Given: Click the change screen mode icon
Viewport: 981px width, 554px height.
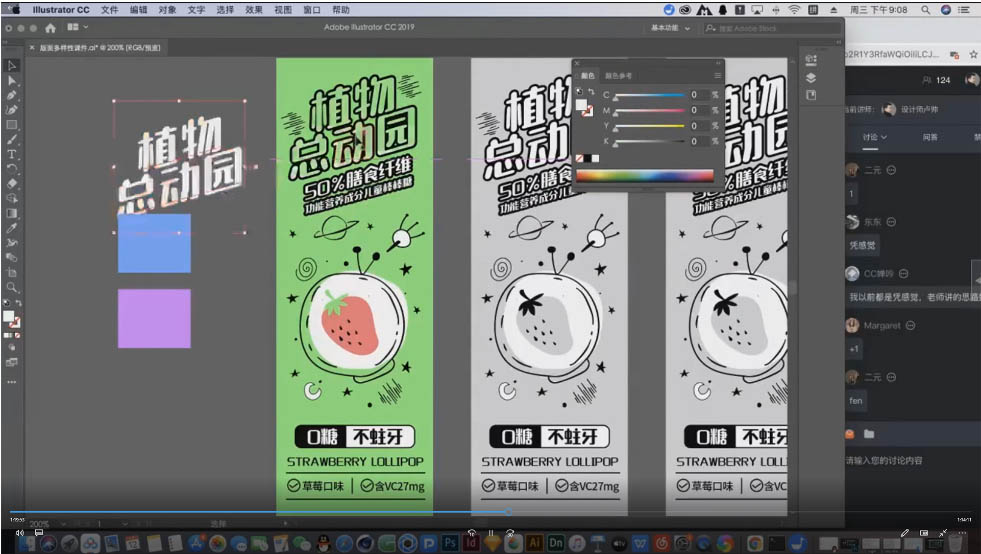Looking at the screenshot, I should (x=11, y=362).
